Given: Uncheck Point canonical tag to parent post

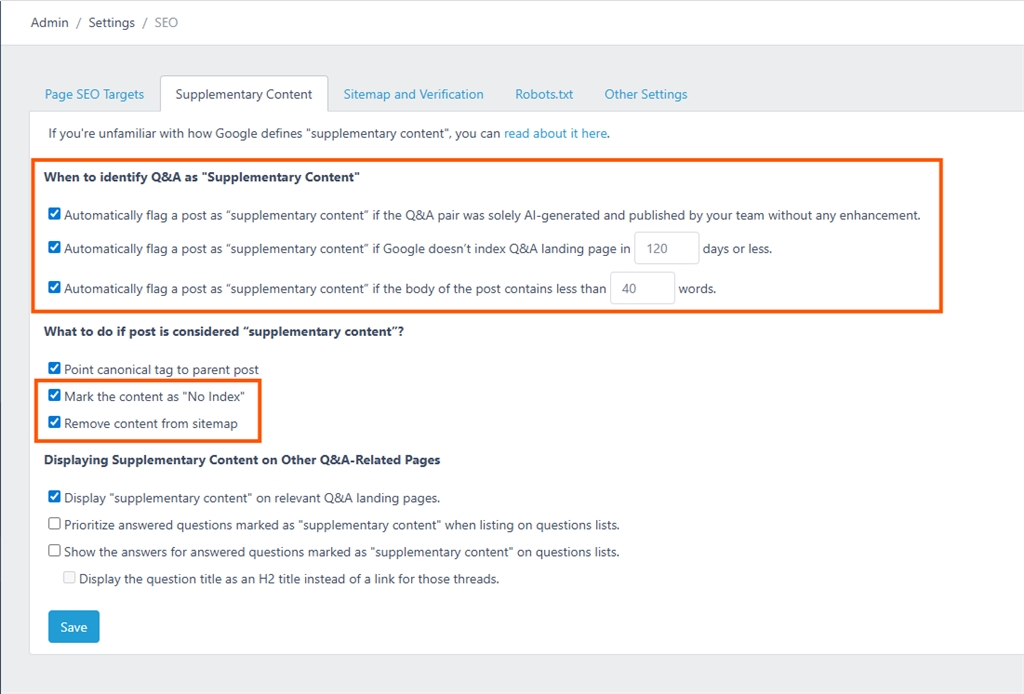Looking at the screenshot, I should pyautogui.click(x=55, y=369).
